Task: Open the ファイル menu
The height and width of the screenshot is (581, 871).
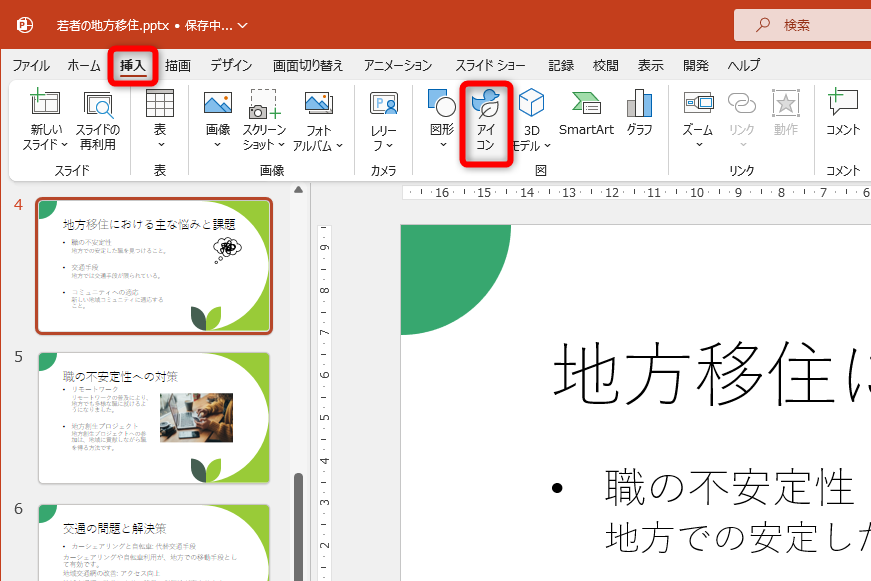Action: point(31,64)
